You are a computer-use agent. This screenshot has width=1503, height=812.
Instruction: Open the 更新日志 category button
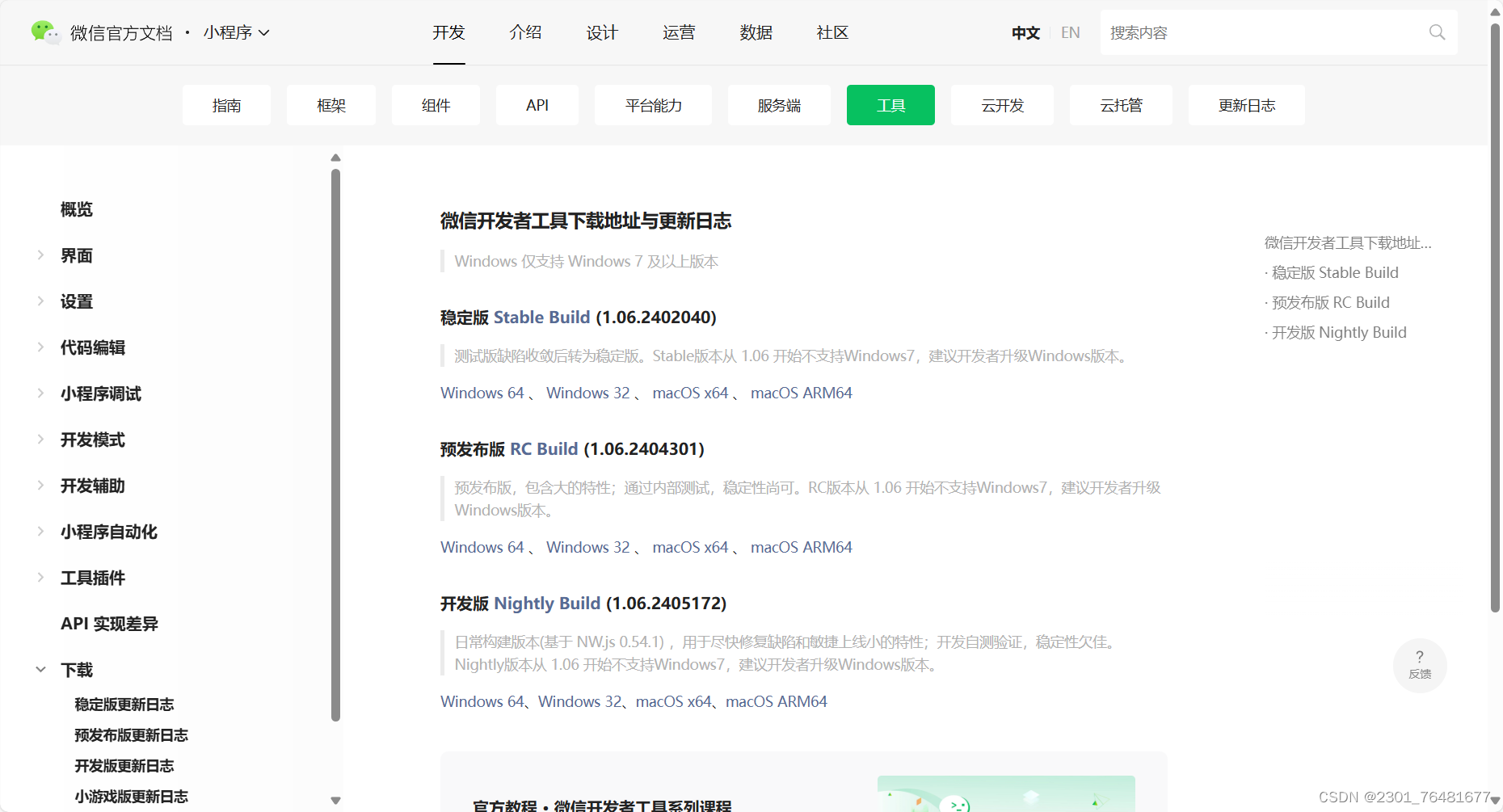pos(1246,105)
